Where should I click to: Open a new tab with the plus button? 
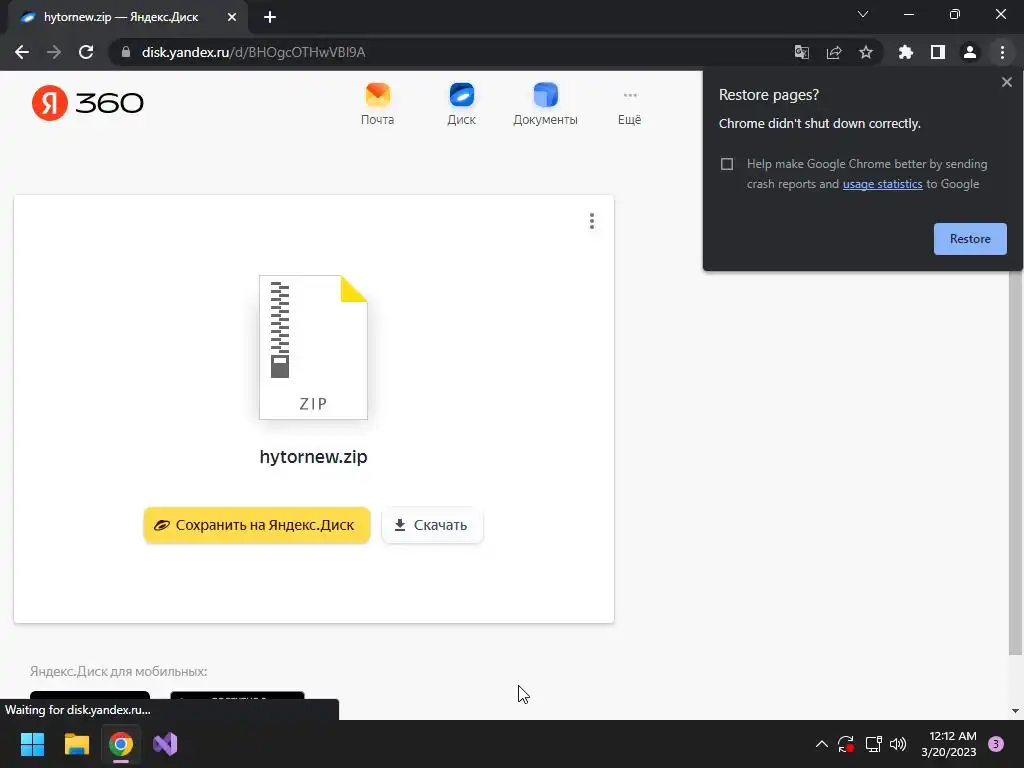pos(270,17)
